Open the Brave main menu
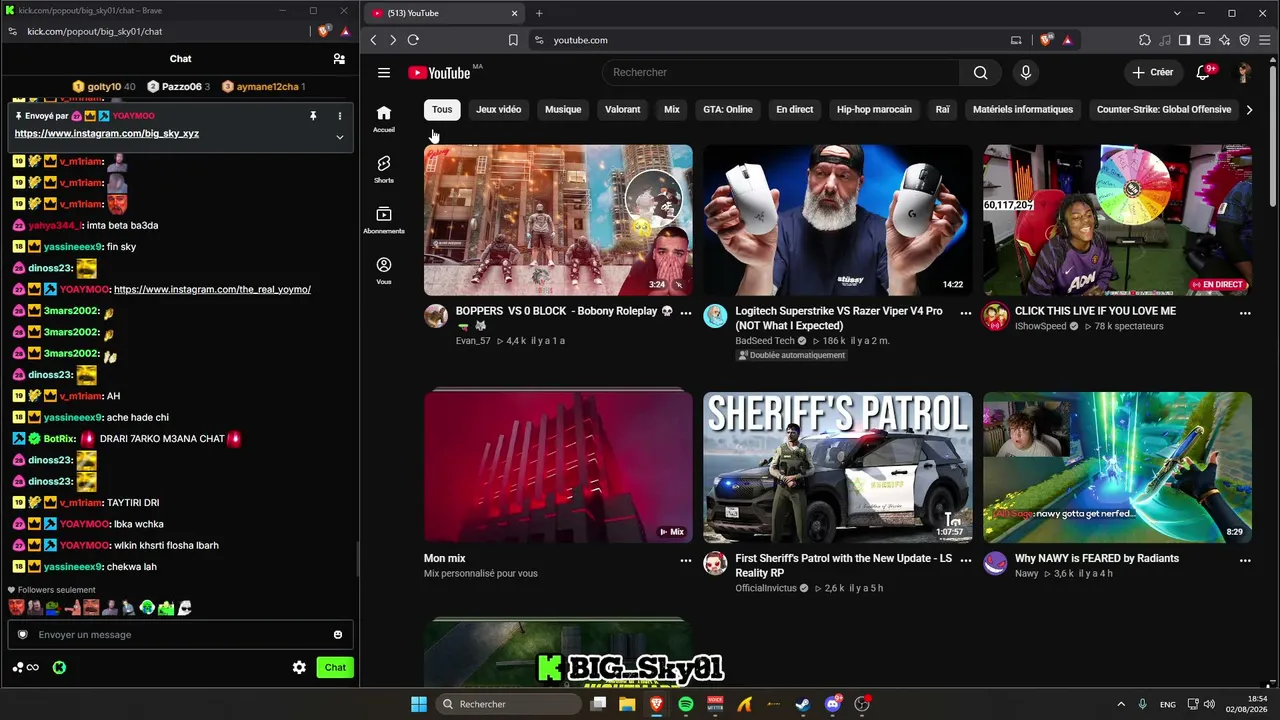Viewport: 1280px width, 720px height. pos(1265,40)
